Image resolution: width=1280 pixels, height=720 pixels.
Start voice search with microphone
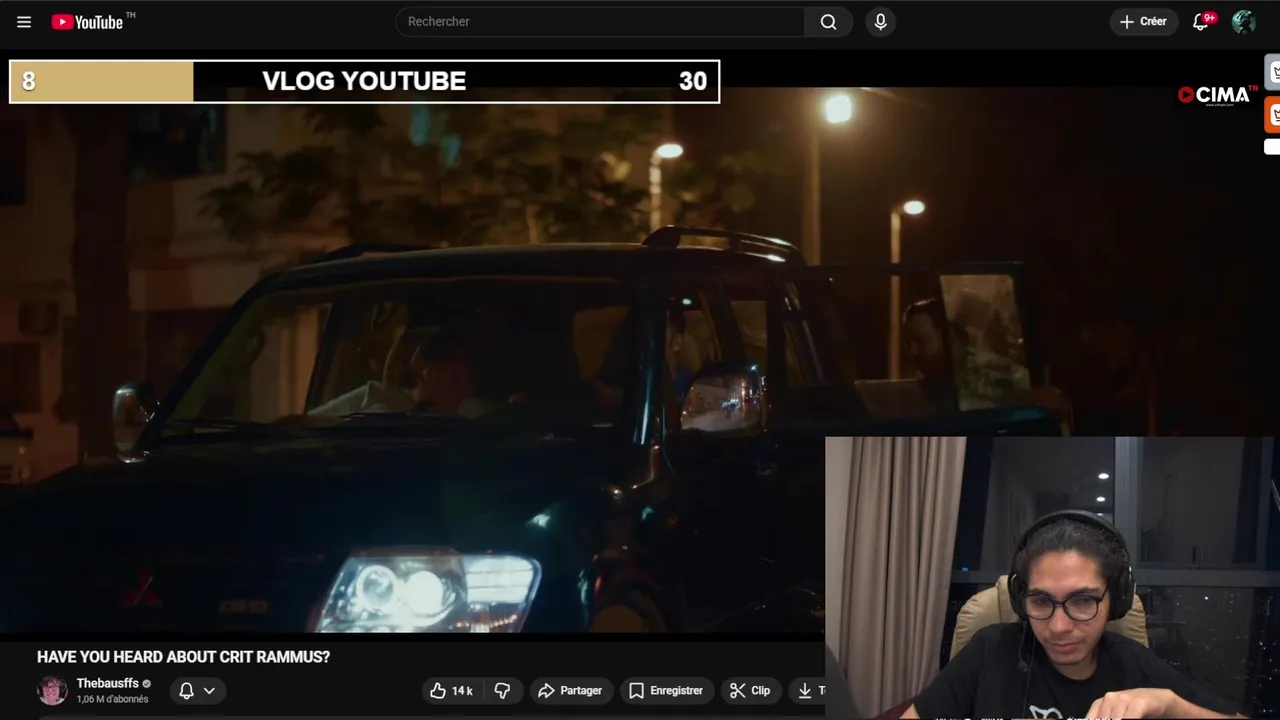[880, 21]
